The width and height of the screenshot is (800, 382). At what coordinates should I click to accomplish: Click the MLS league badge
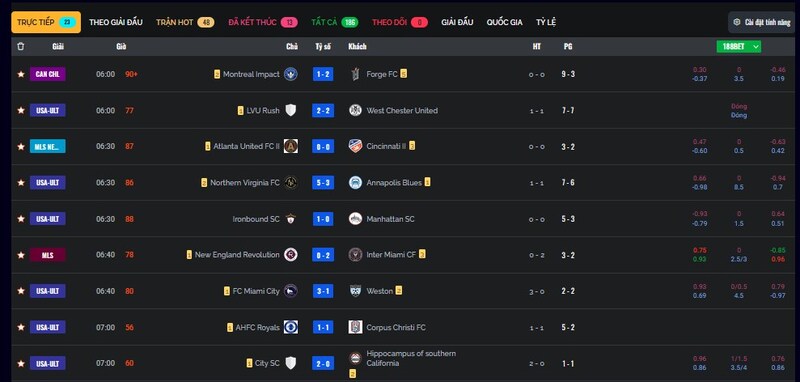tap(47, 255)
